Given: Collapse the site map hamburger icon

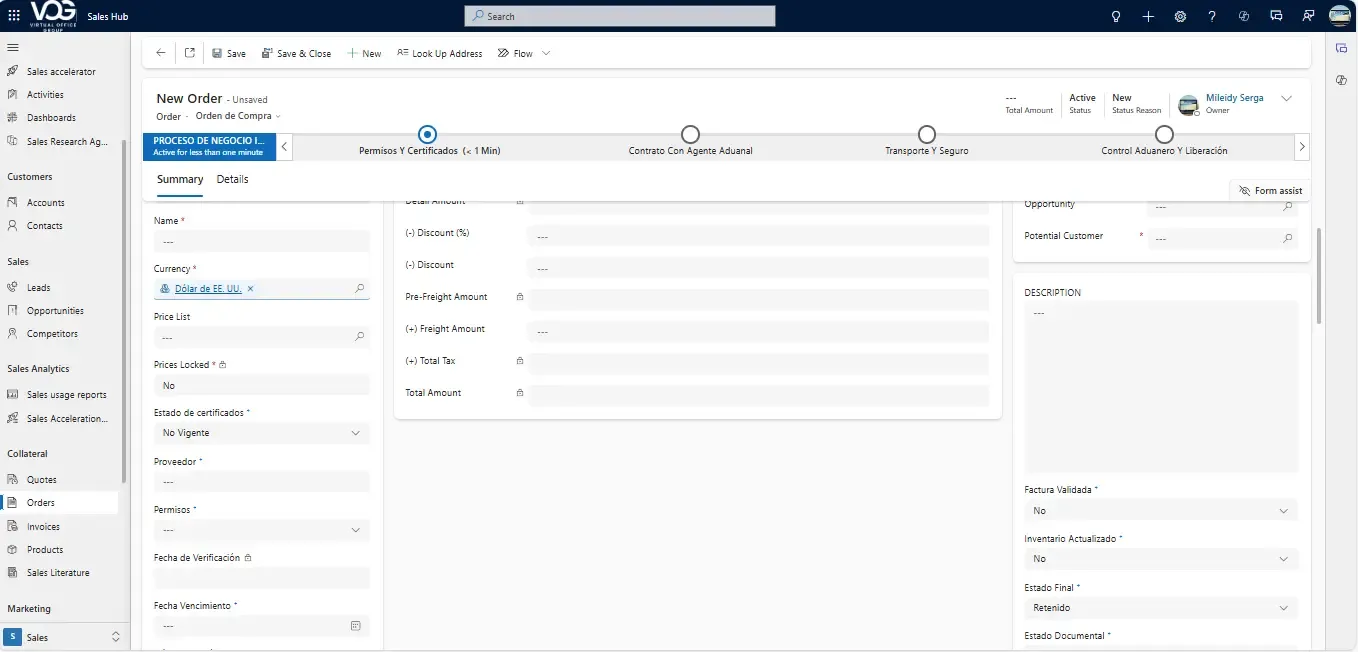Looking at the screenshot, I should (13, 47).
